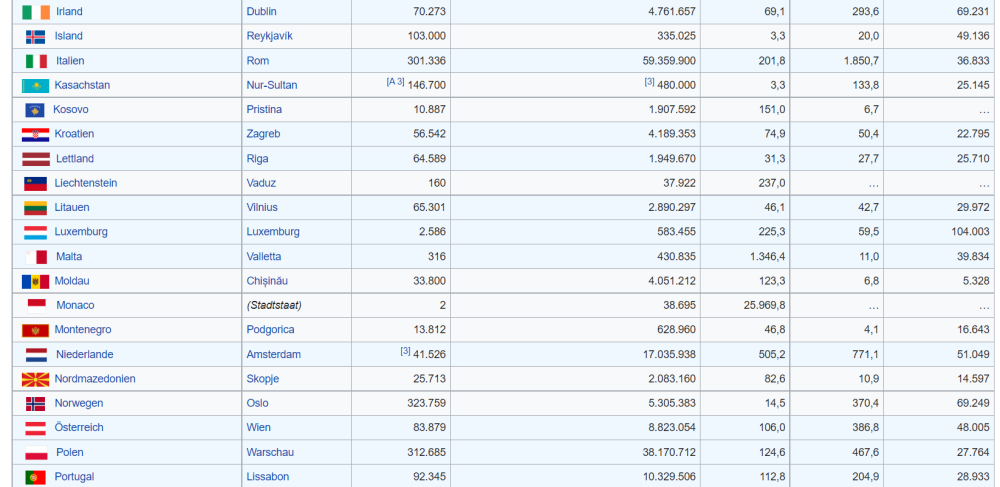
Task: Open the Liechtenstein country link
Action: (x=86, y=183)
